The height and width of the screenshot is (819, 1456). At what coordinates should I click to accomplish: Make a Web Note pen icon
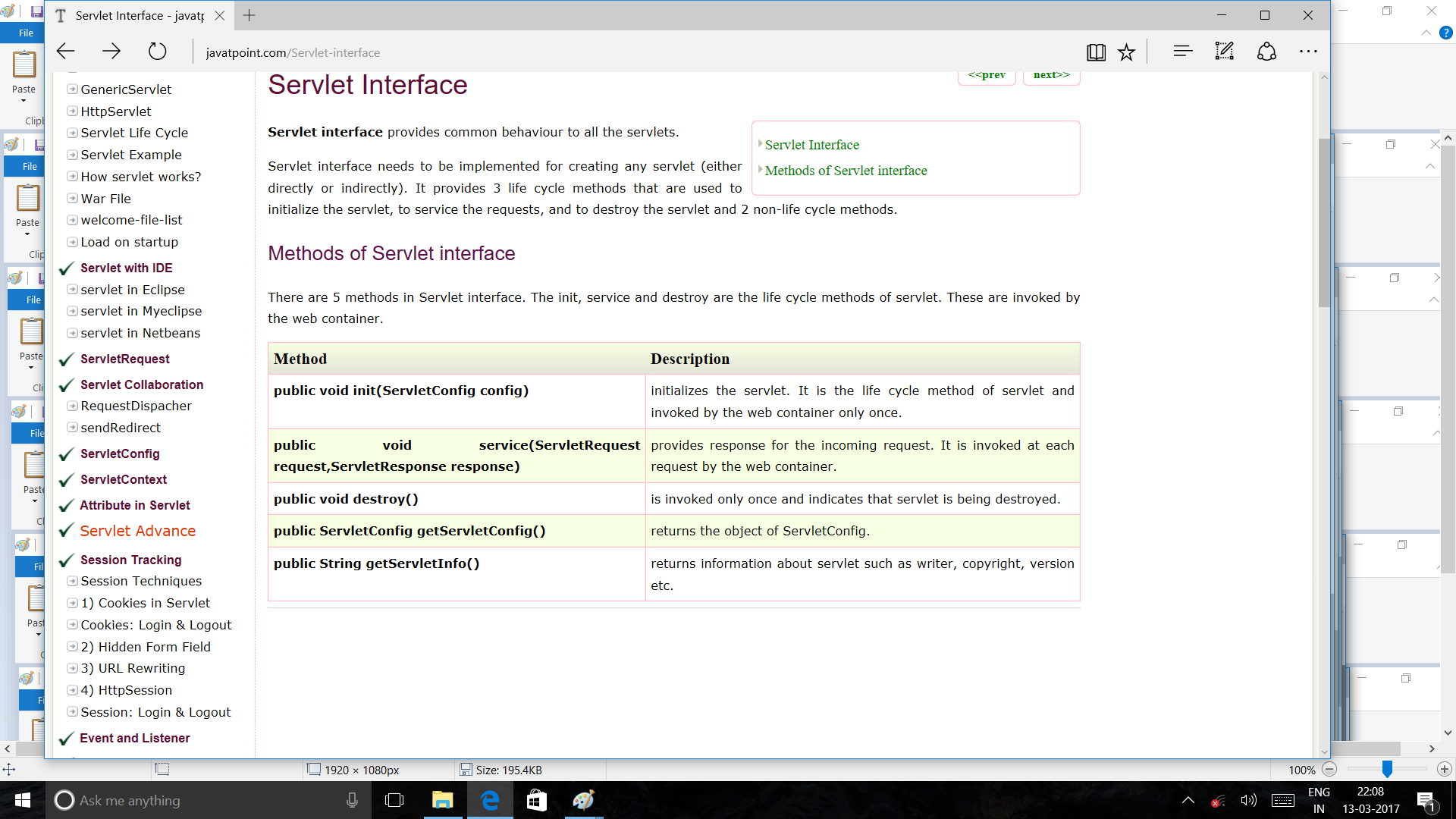coord(1224,52)
